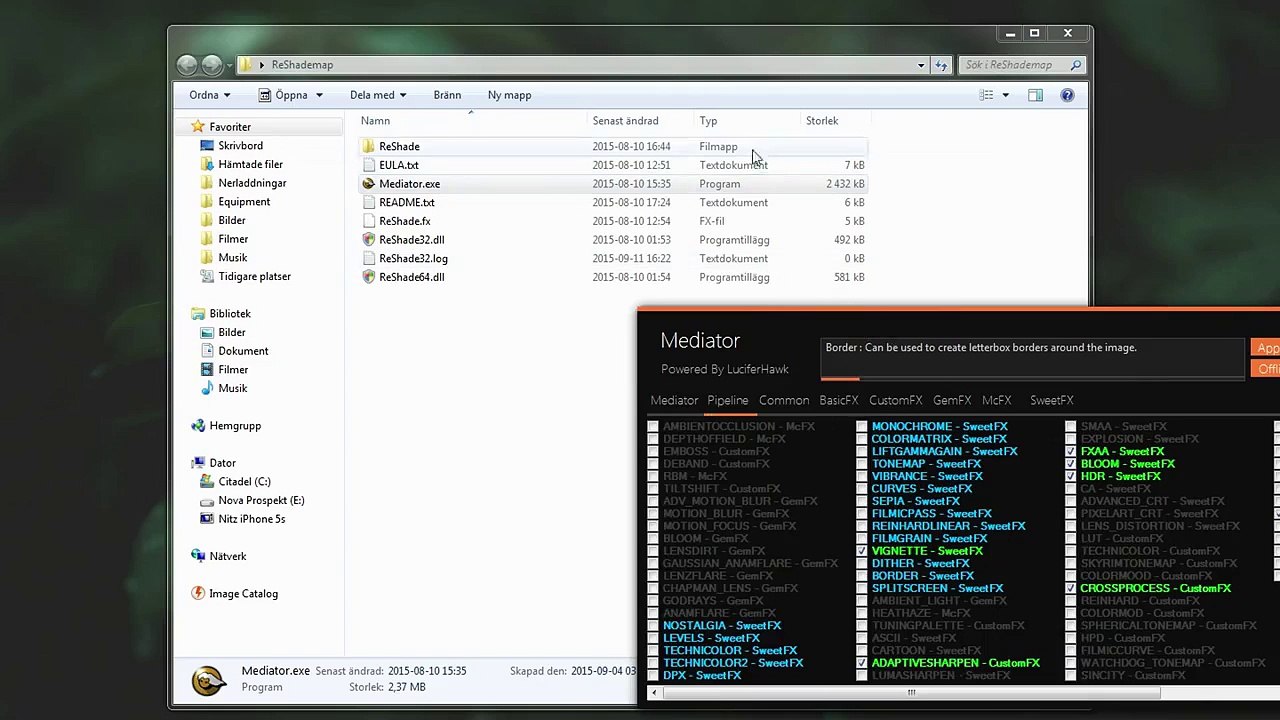Click the EULA.txt document icon
The width and height of the screenshot is (1280, 720).
click(368, 165)
